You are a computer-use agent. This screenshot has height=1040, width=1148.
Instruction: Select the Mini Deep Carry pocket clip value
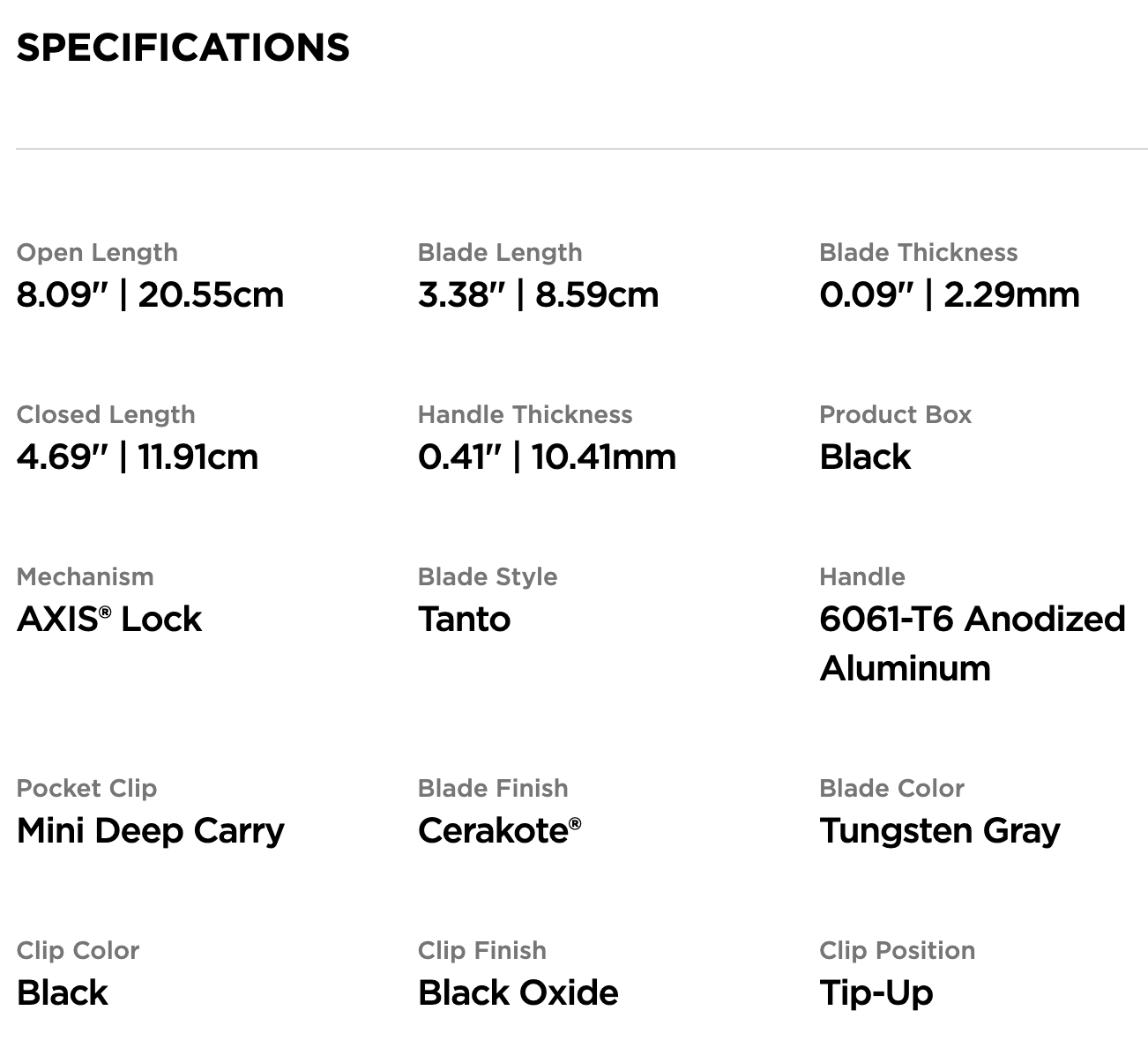151,830
